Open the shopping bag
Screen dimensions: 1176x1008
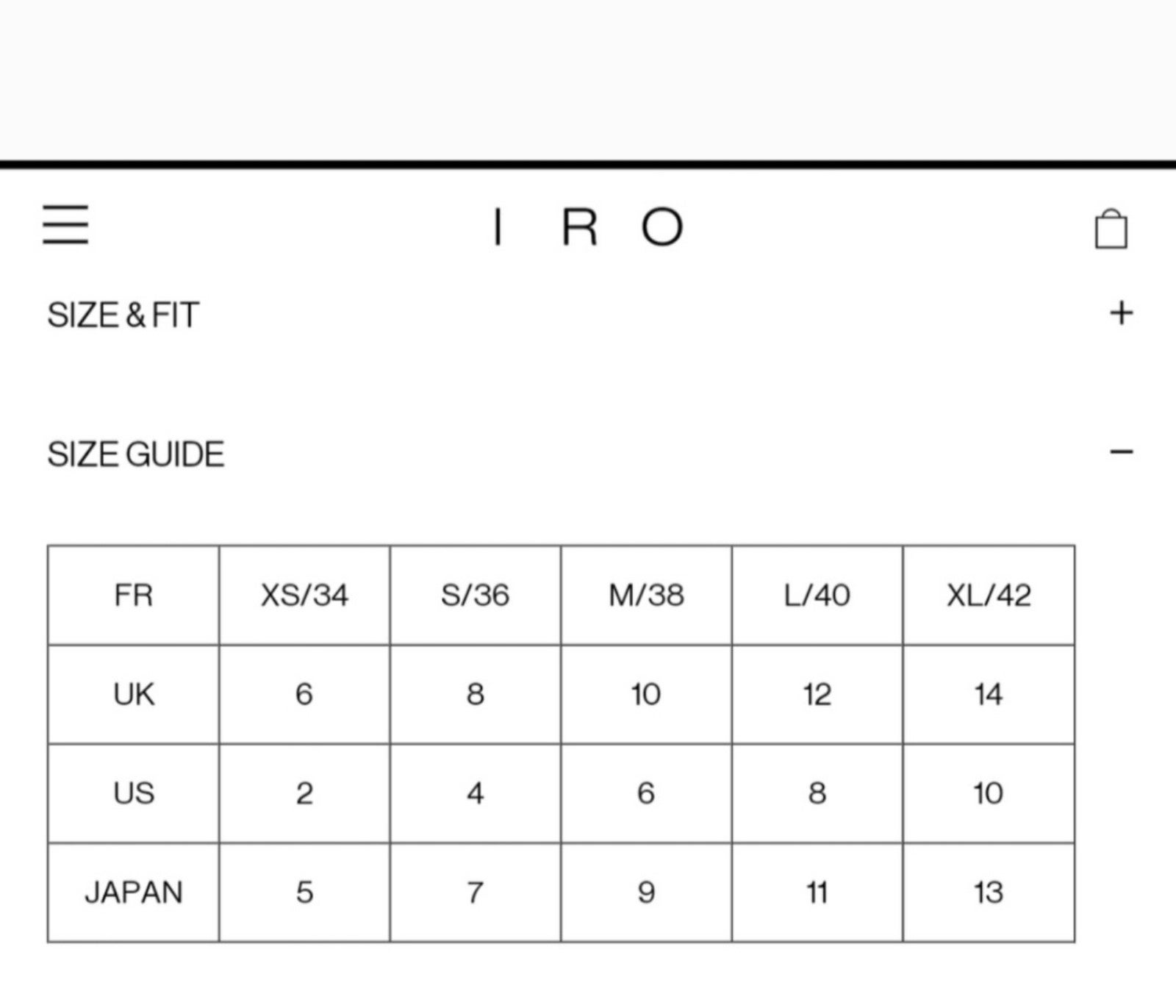(1111, 229)
